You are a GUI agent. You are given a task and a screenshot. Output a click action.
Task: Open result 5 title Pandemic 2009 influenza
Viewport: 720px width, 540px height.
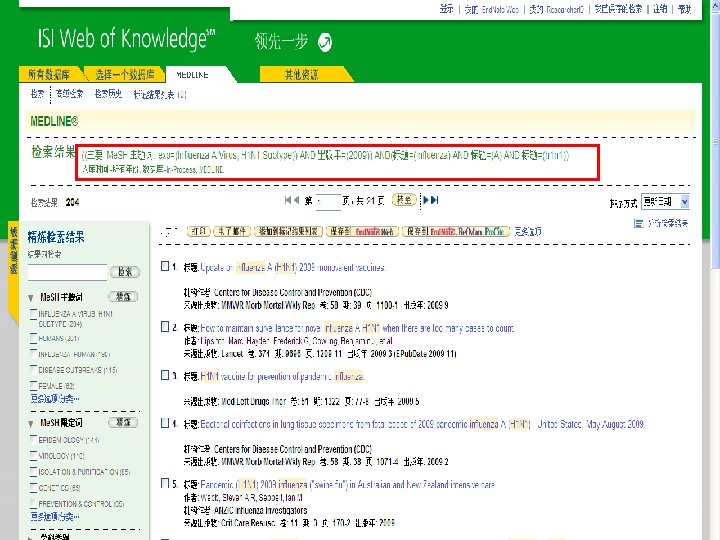click(x=348, y=484)
